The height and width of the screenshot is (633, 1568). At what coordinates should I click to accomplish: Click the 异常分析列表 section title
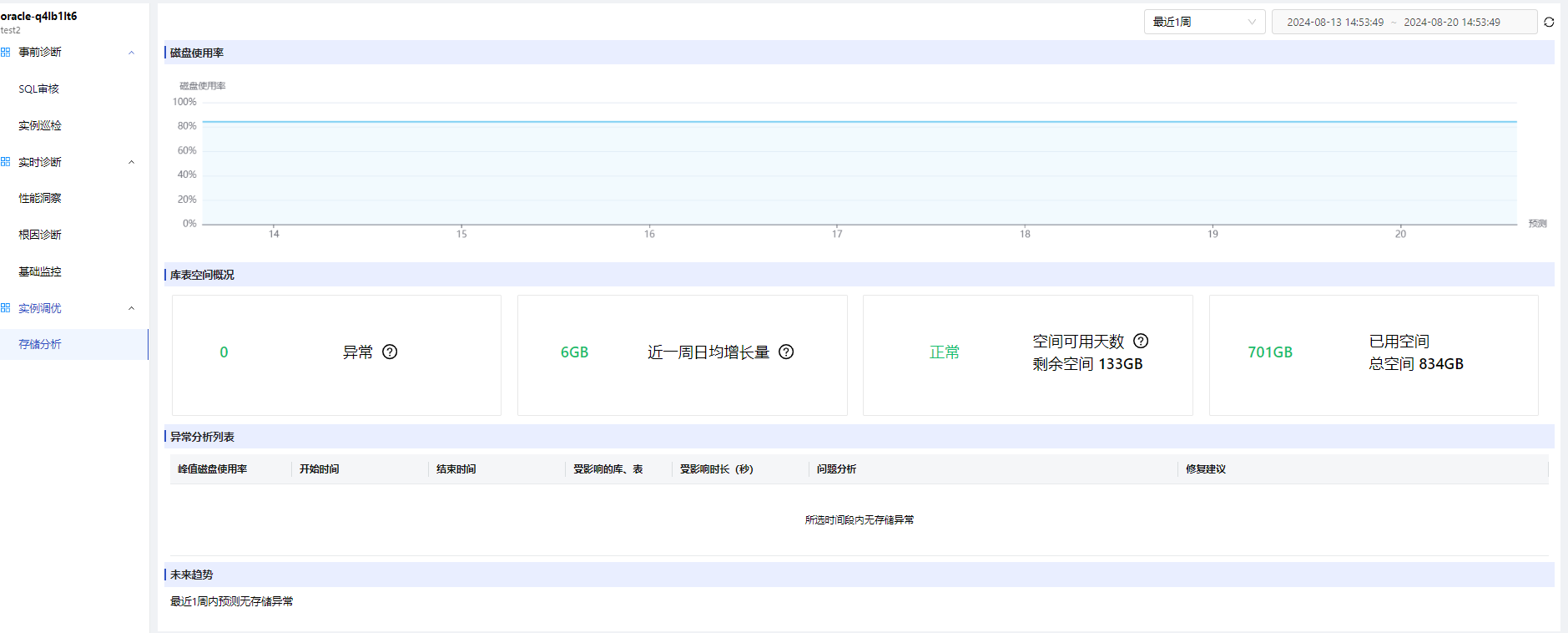(x=202, y=437)
